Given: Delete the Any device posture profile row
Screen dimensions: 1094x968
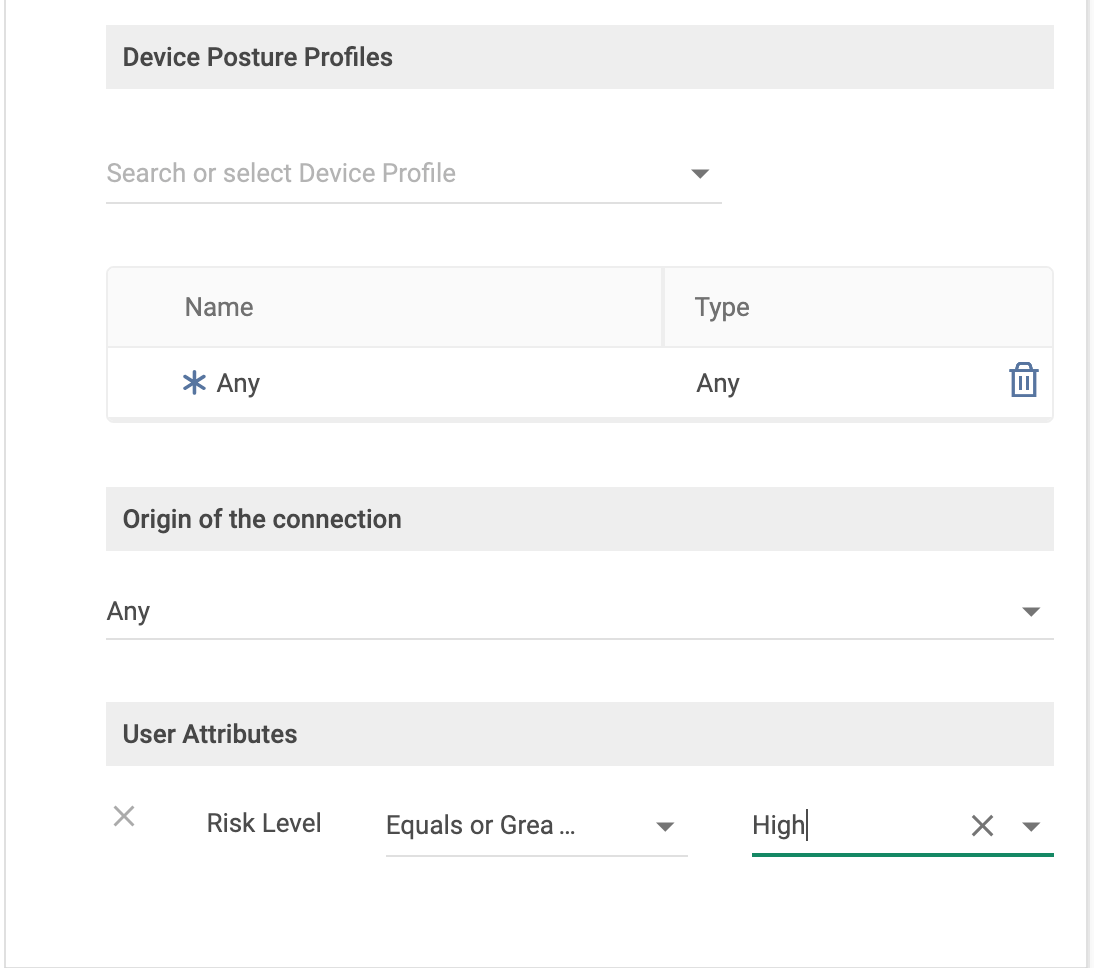Looking at the screenshot, I should (1023, 382).
